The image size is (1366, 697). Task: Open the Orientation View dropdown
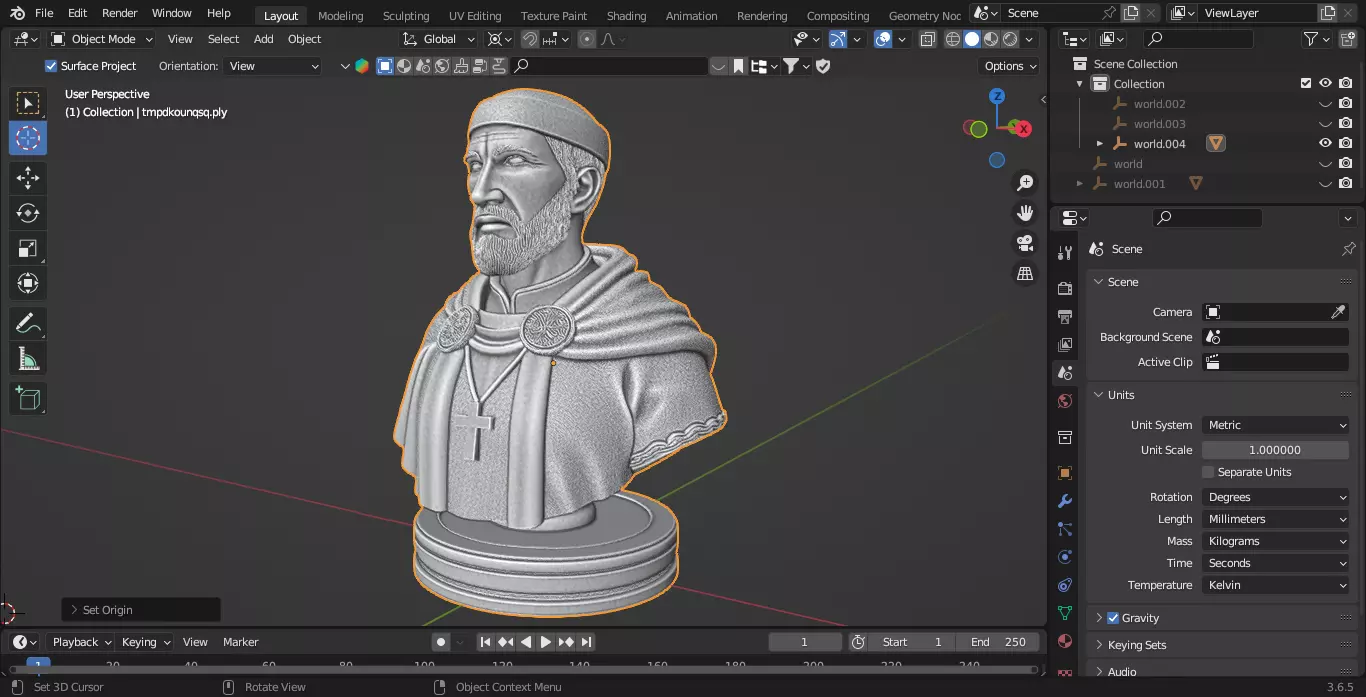point(273,66)
